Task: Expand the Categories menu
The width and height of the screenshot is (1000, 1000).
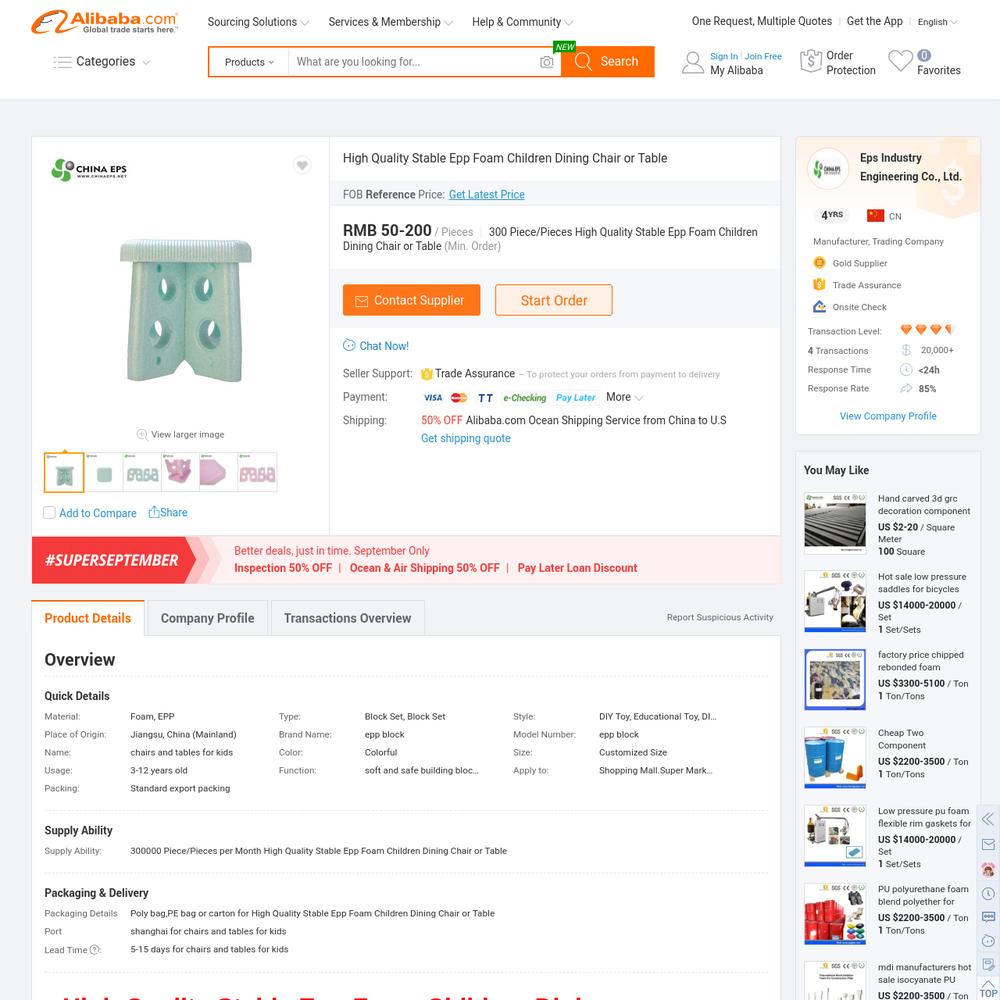Action: pos(102,62)
